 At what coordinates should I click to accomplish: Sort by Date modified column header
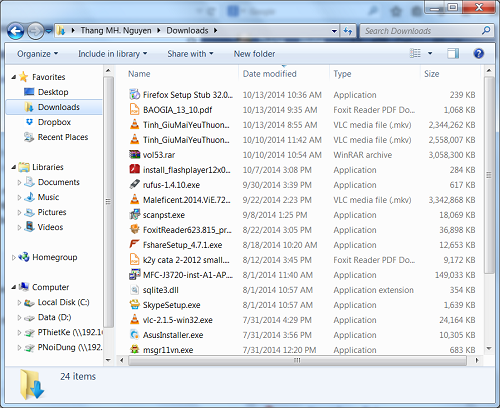[269, 74]
